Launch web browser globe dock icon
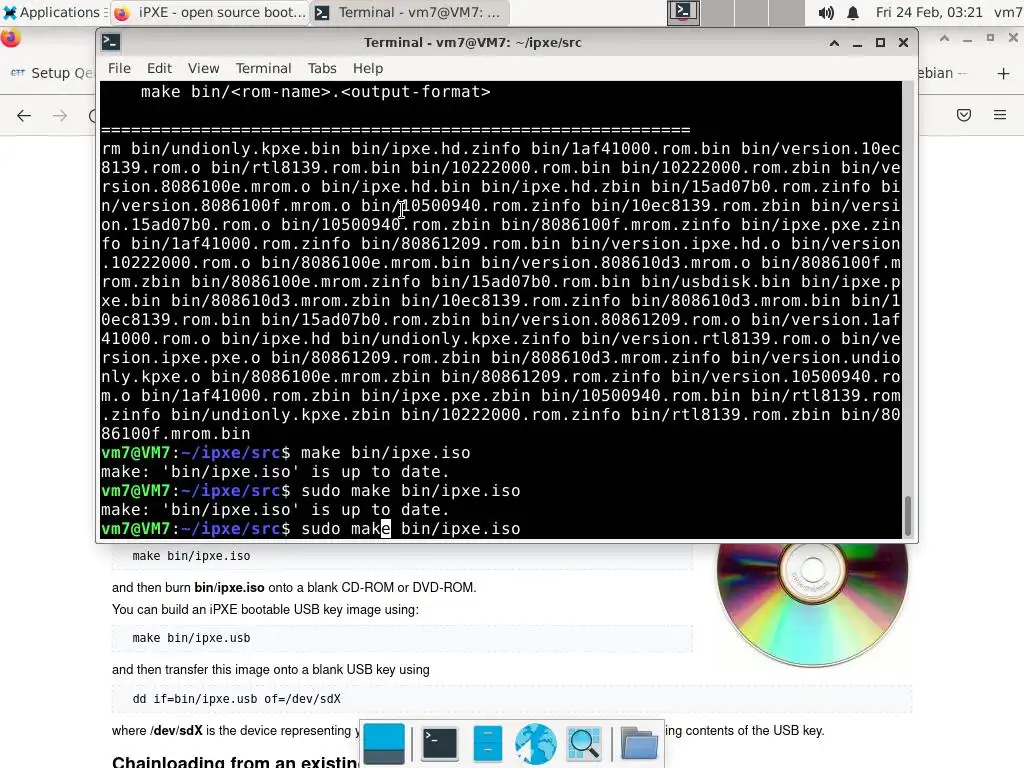The image size is (1024, 768). coord(536,744)
